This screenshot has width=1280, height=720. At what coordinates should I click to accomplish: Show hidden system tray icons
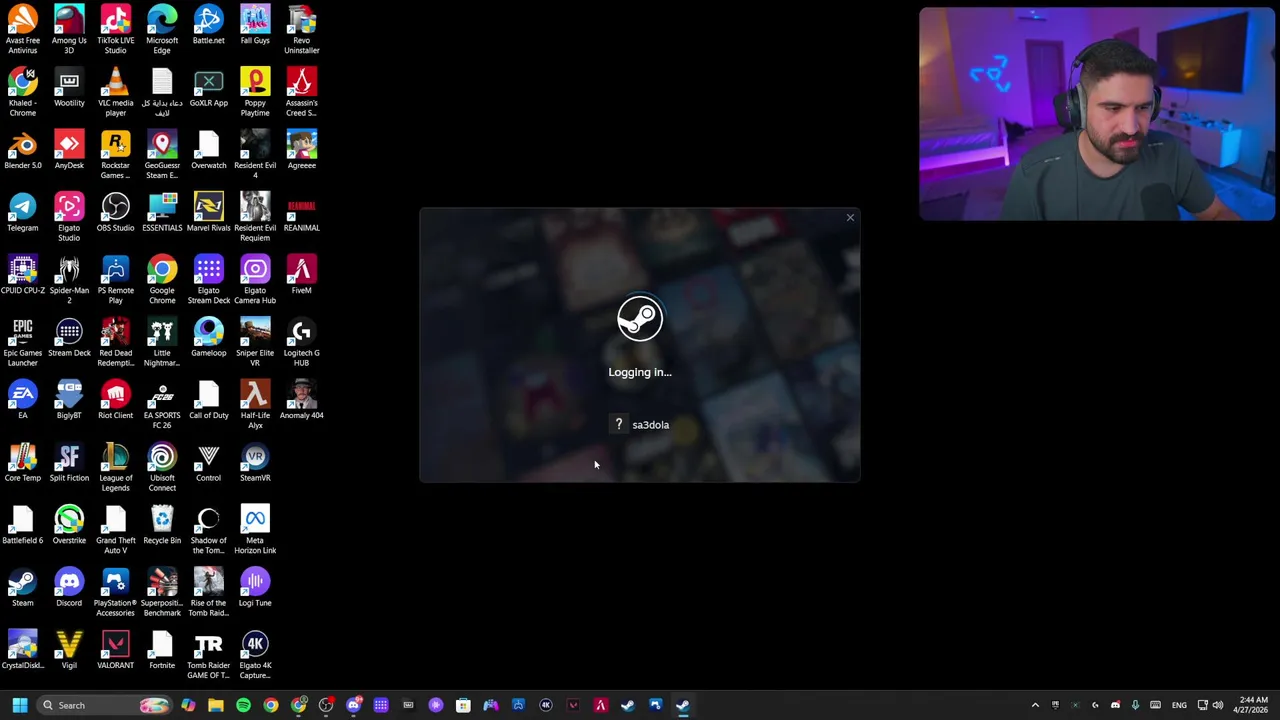click(x=1035, y=705)
